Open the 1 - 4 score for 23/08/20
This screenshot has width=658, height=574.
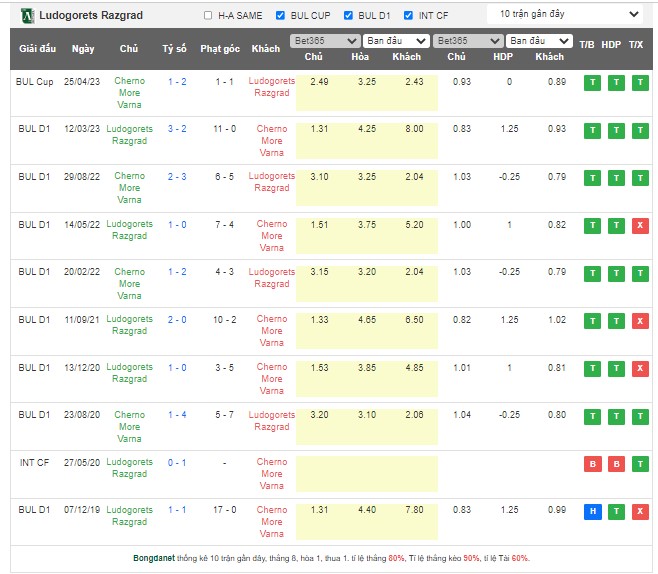(x=177, y=415)
